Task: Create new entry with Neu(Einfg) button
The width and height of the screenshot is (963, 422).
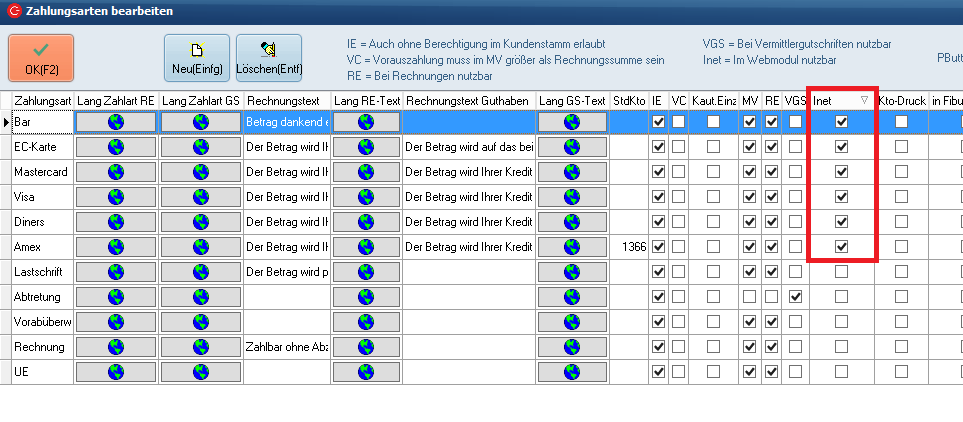Action: [196, 58]
